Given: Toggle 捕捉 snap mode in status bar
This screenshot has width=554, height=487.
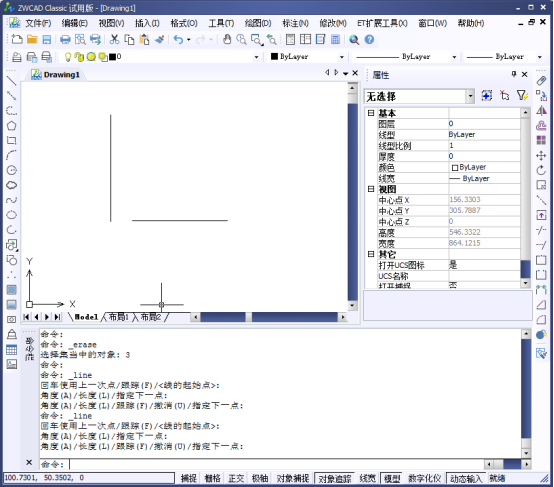Looking at the screenshot, I should tap(189, 479).
